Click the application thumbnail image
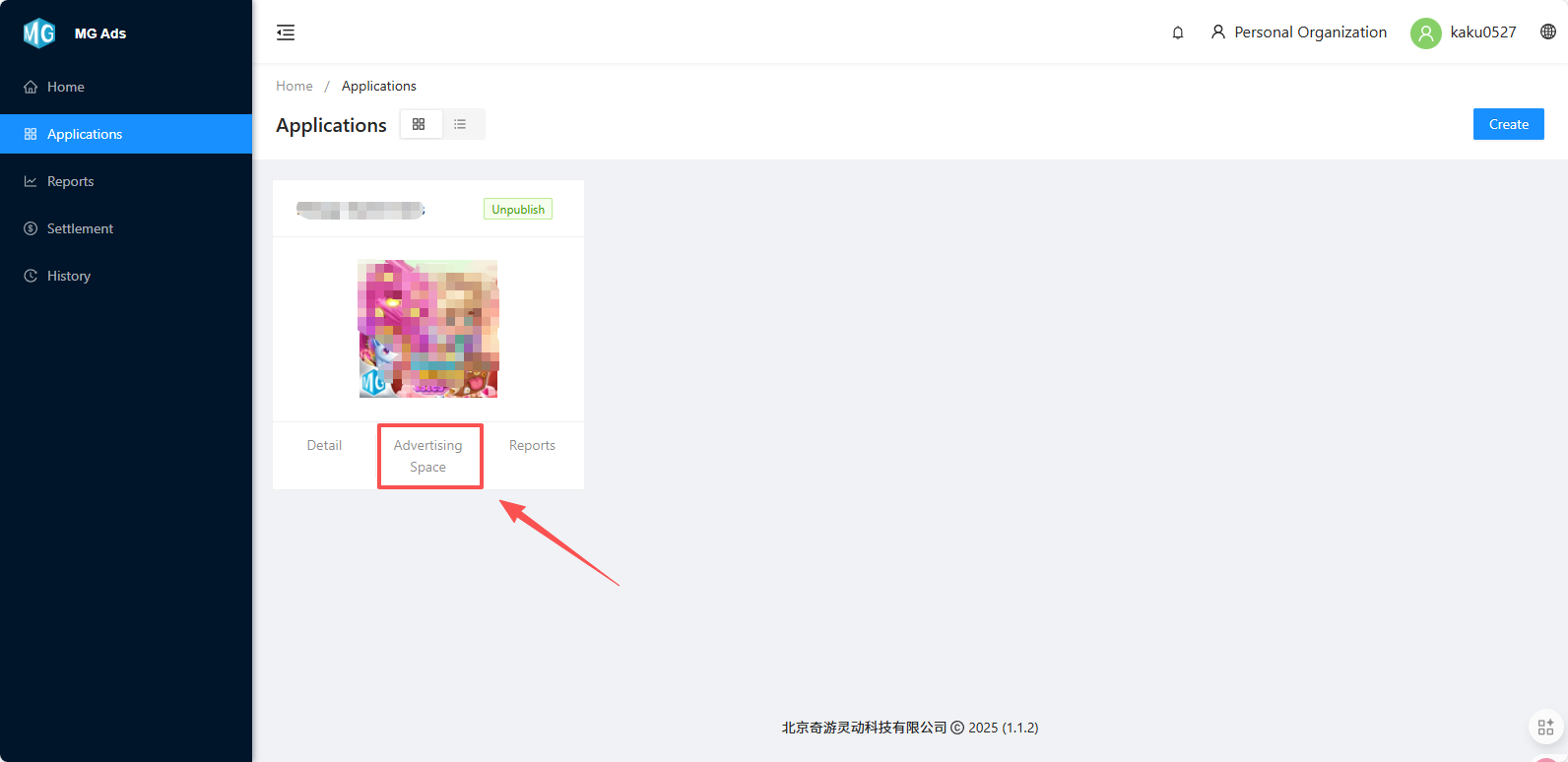The width and height of the screenshot is (1568, 762). coord(427,329)
